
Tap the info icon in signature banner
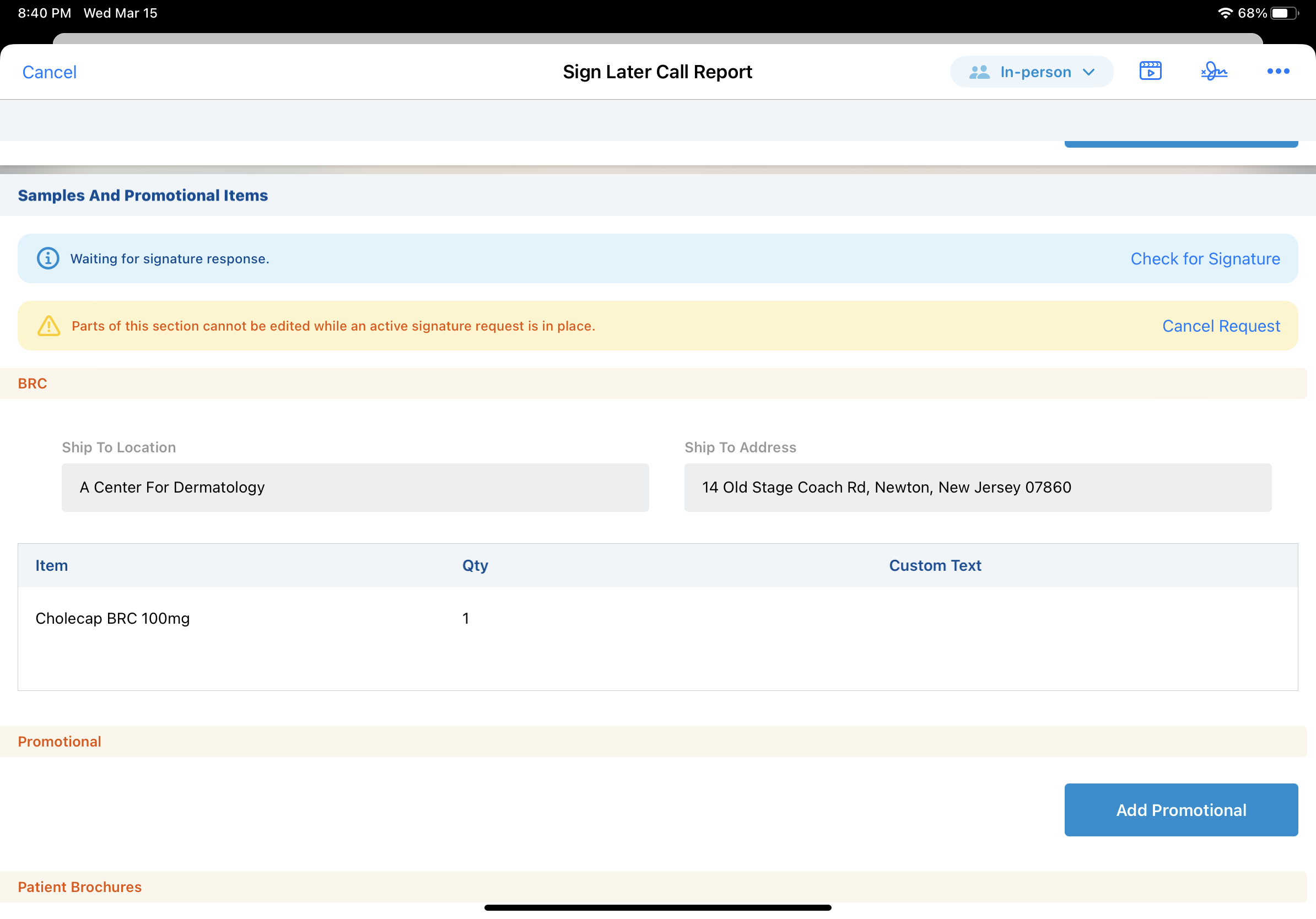(x=48, y=258)
